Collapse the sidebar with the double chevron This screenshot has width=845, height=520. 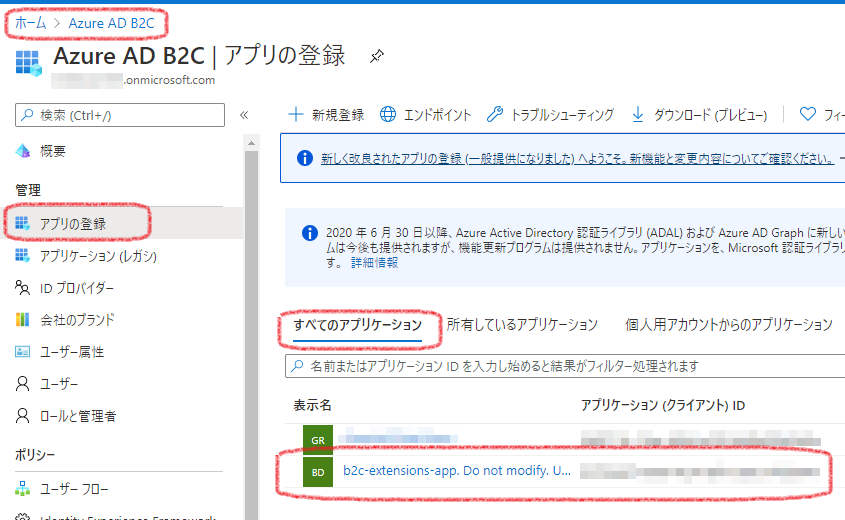click(244, 115)
